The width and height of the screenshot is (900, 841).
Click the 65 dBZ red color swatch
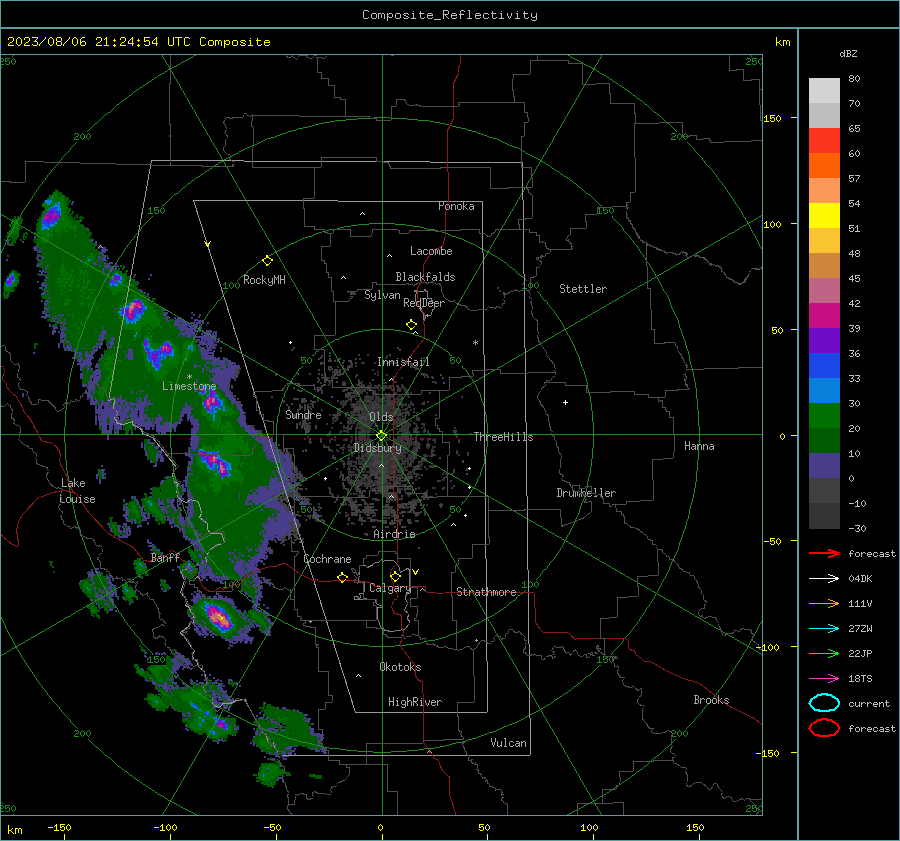coord(824,141)
